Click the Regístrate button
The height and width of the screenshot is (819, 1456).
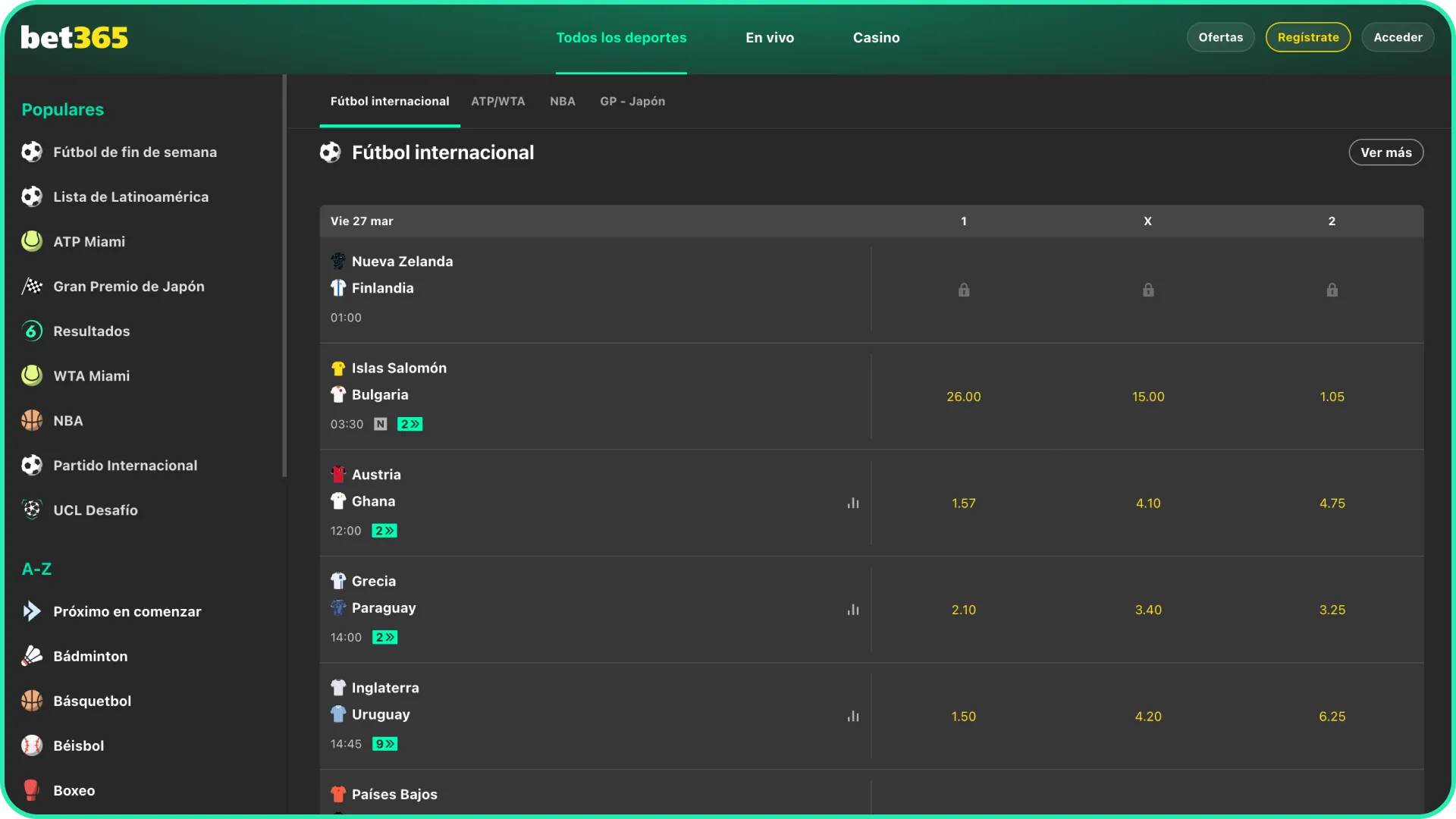click(x=1307, y=36)
